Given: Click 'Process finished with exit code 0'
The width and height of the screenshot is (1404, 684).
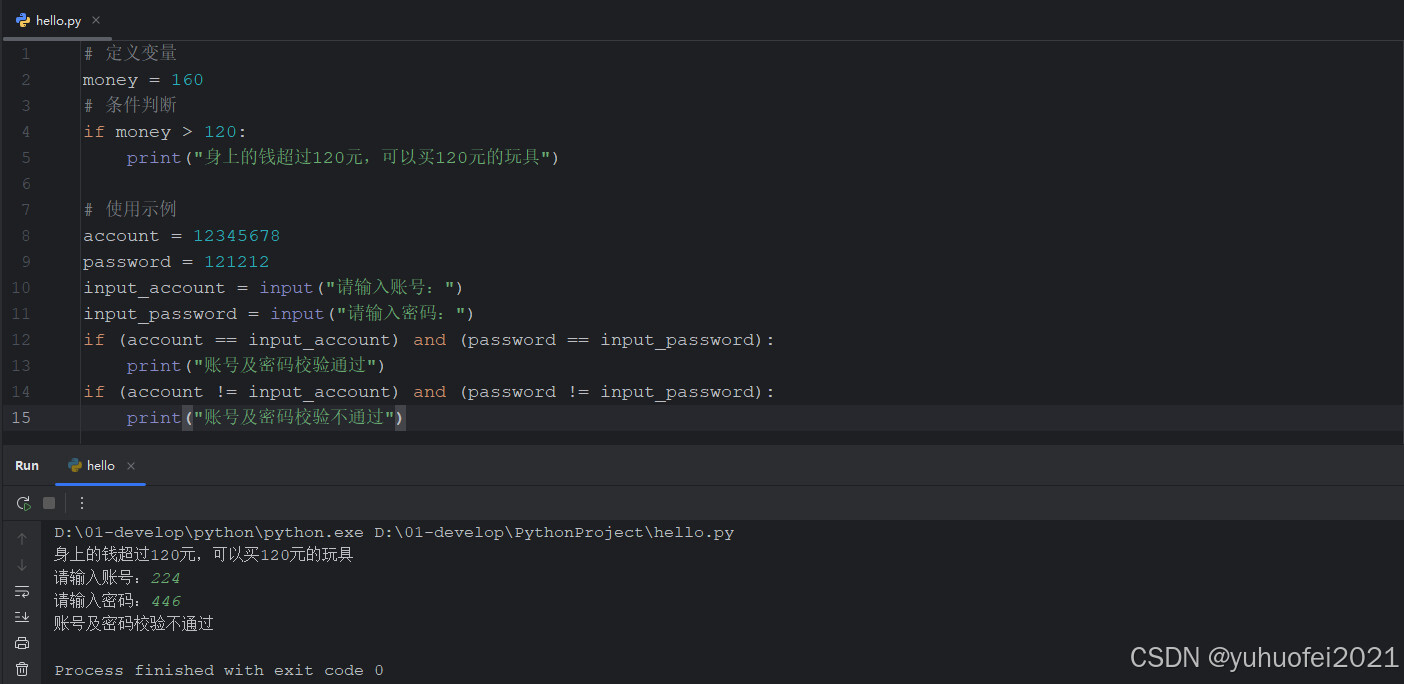Looking at the screenshot, I should 219,670.
